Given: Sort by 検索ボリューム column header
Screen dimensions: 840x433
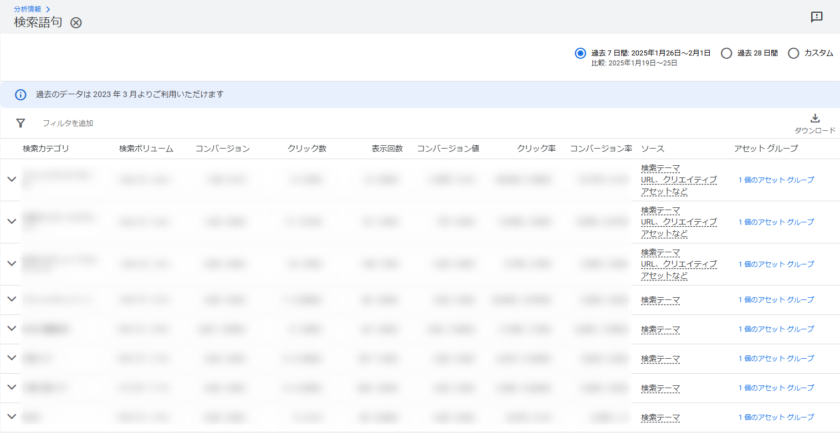Looking at the screenshot, I should [146, 149].
